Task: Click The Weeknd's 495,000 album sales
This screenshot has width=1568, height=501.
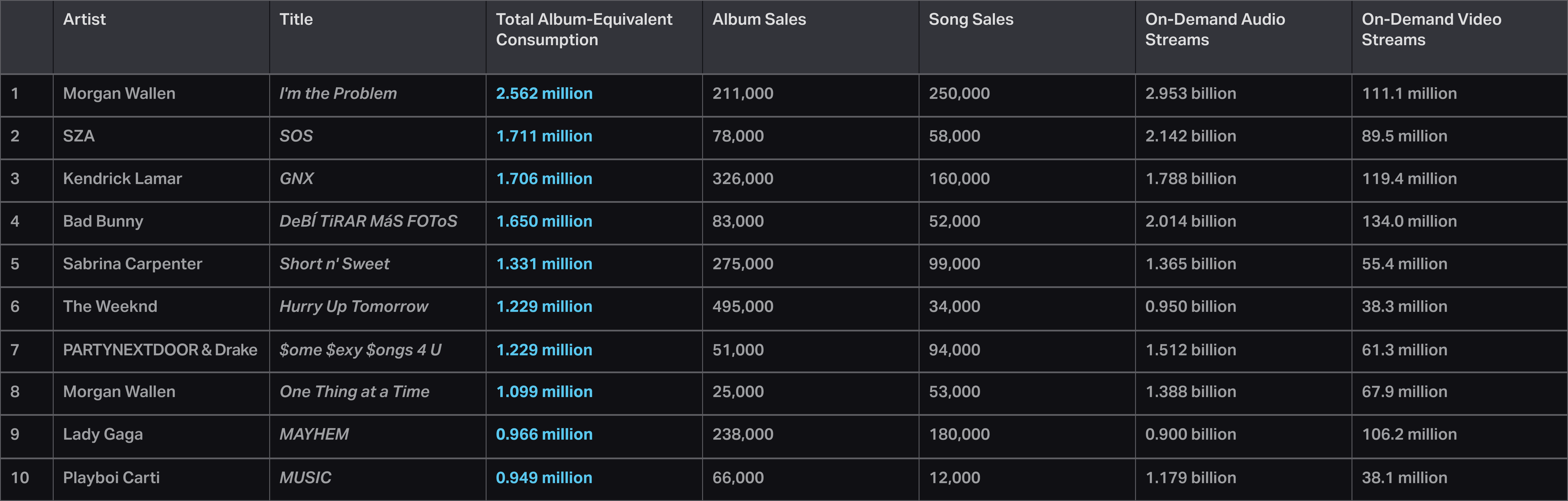Action: 743,307
